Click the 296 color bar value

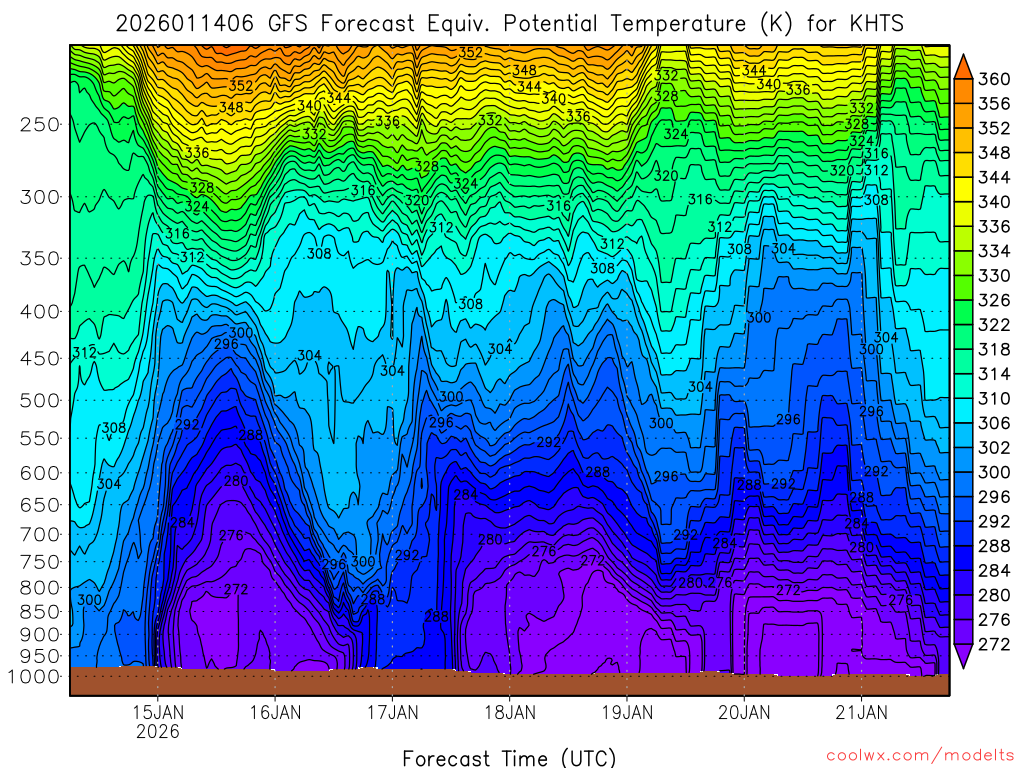994,497
